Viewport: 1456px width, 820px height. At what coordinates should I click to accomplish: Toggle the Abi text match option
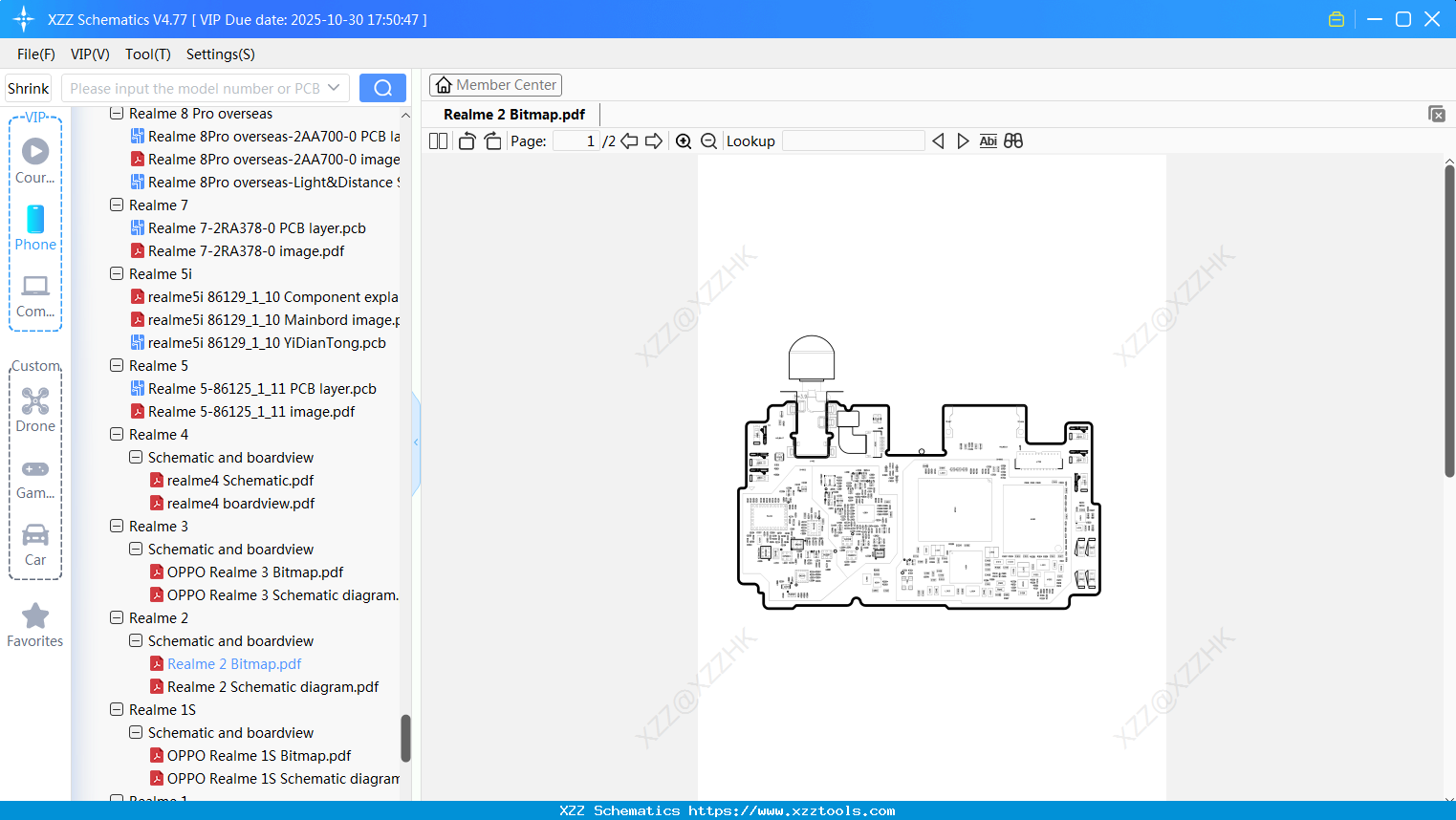989,141
